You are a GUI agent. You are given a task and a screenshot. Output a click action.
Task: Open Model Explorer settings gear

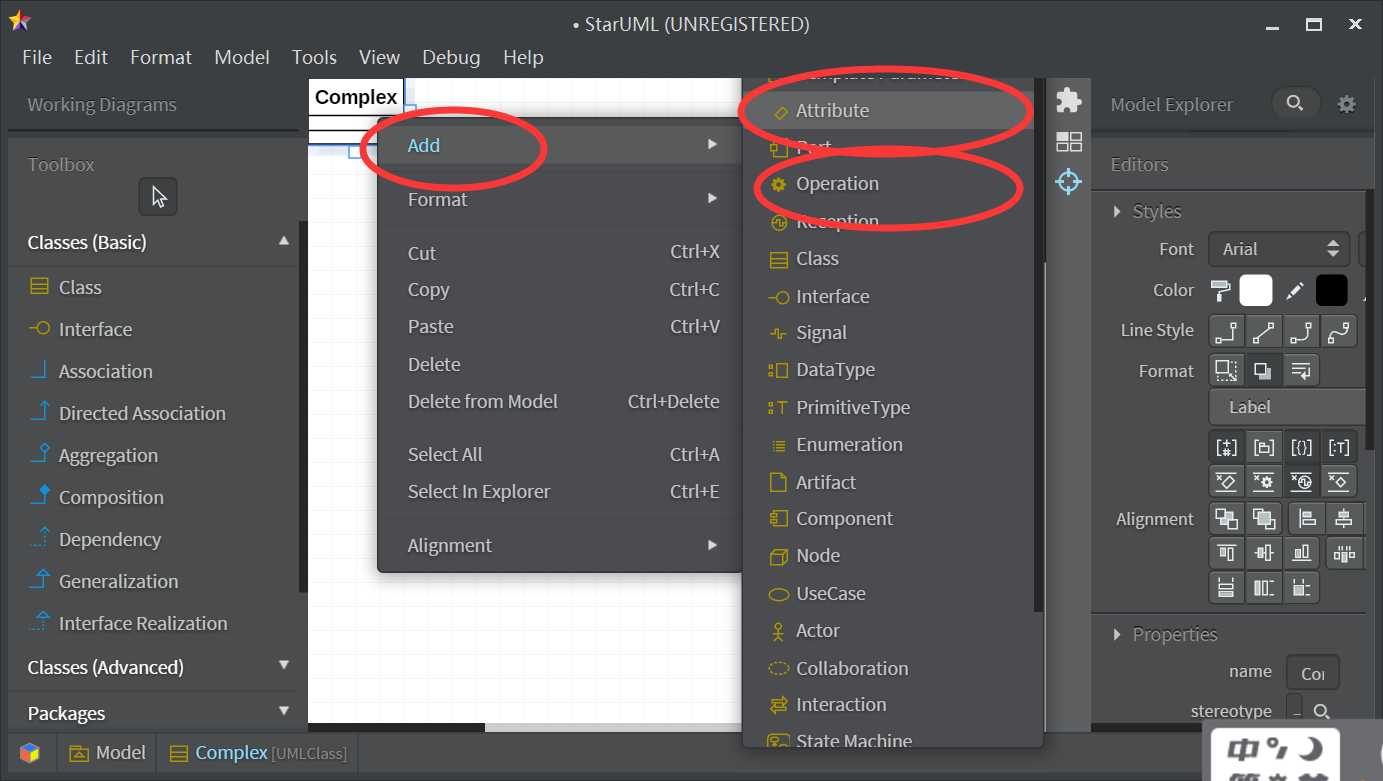(x=1347, y=104)
